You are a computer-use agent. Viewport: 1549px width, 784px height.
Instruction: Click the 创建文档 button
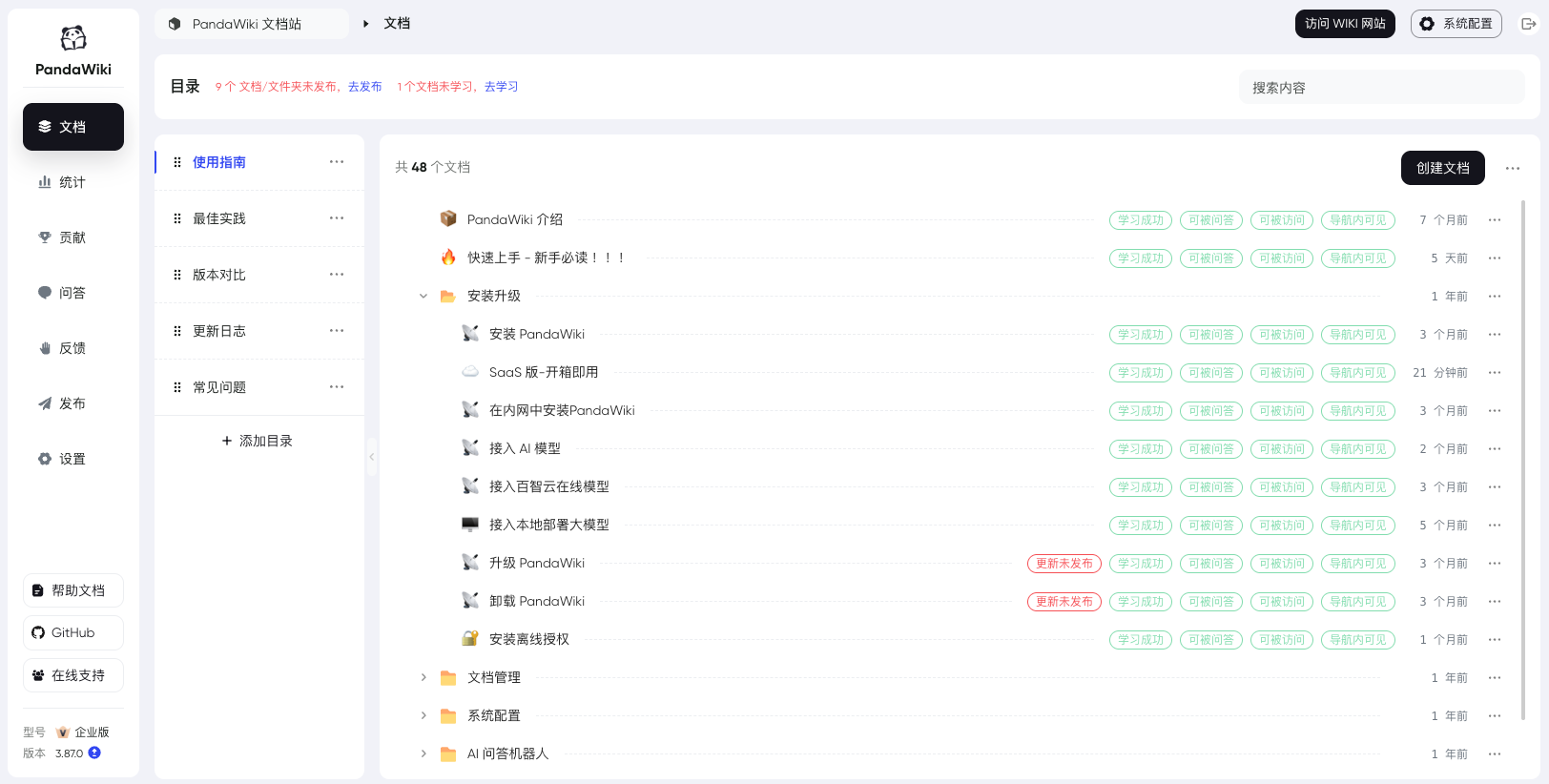pos(1443,168)
